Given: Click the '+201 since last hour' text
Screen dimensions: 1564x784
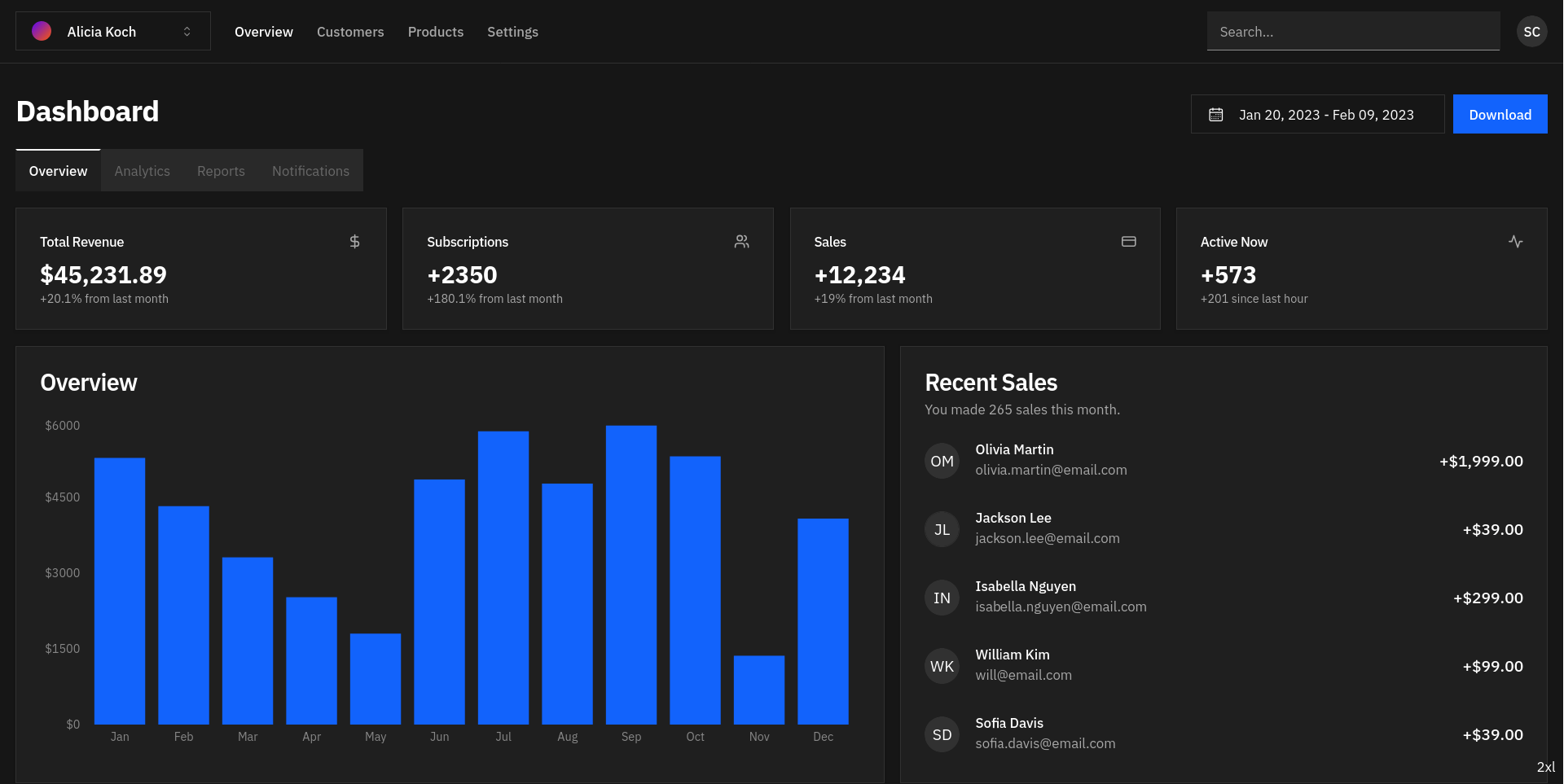Looking at the screenshot, I should (1254, 299).
